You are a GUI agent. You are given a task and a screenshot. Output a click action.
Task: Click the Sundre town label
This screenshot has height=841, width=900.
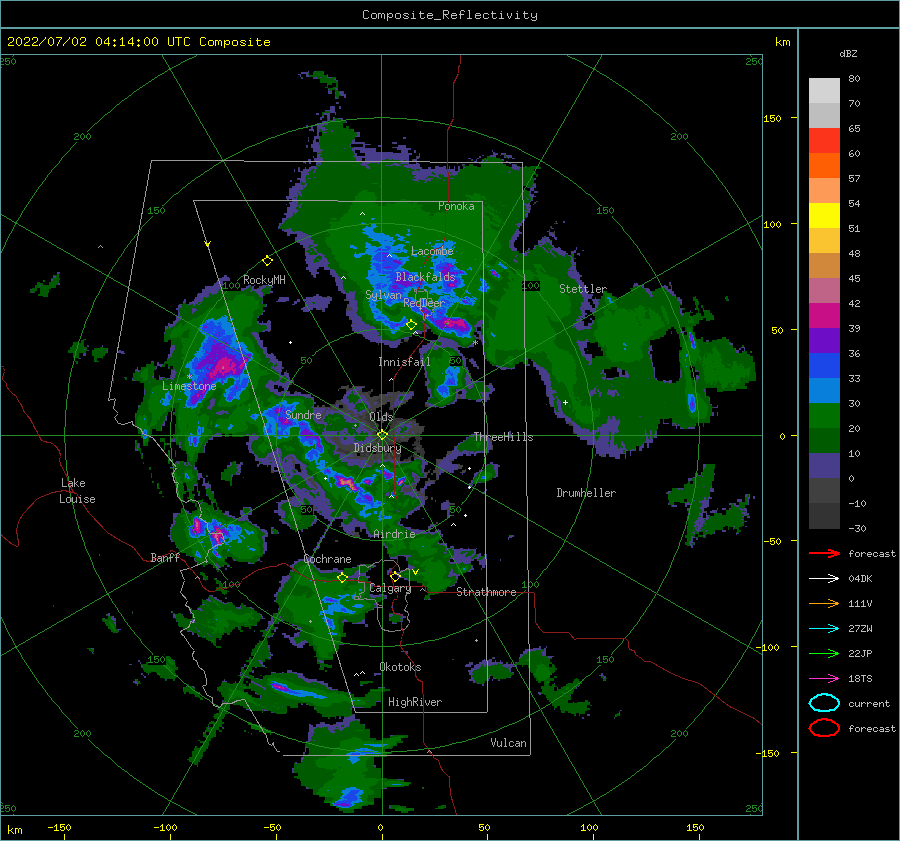pos(303,414)
